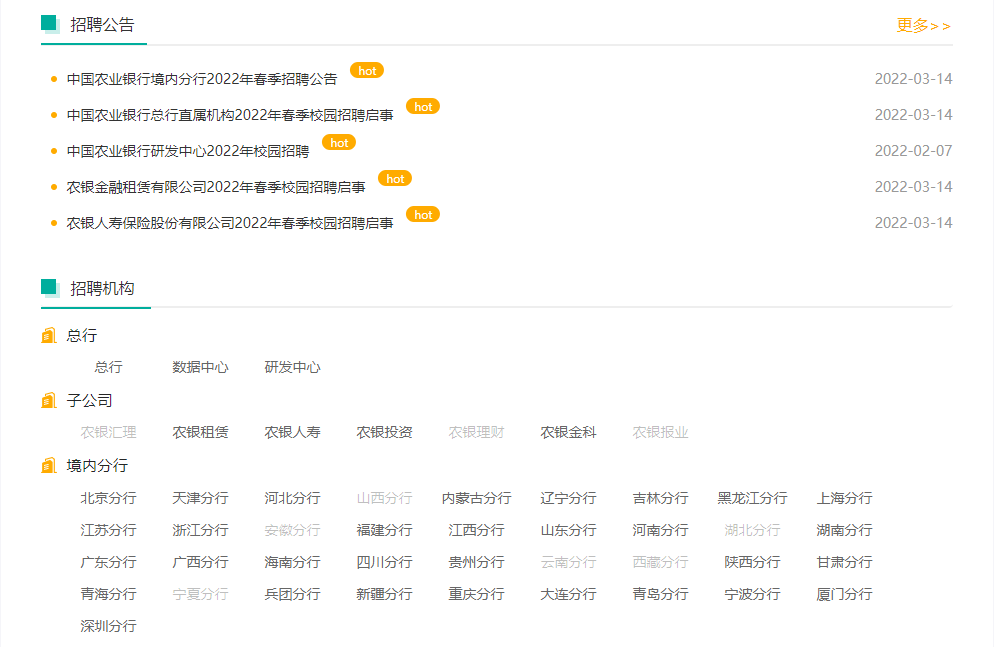Open 青岛分行 link
994x647 pixels.
[x=660, y=595]
